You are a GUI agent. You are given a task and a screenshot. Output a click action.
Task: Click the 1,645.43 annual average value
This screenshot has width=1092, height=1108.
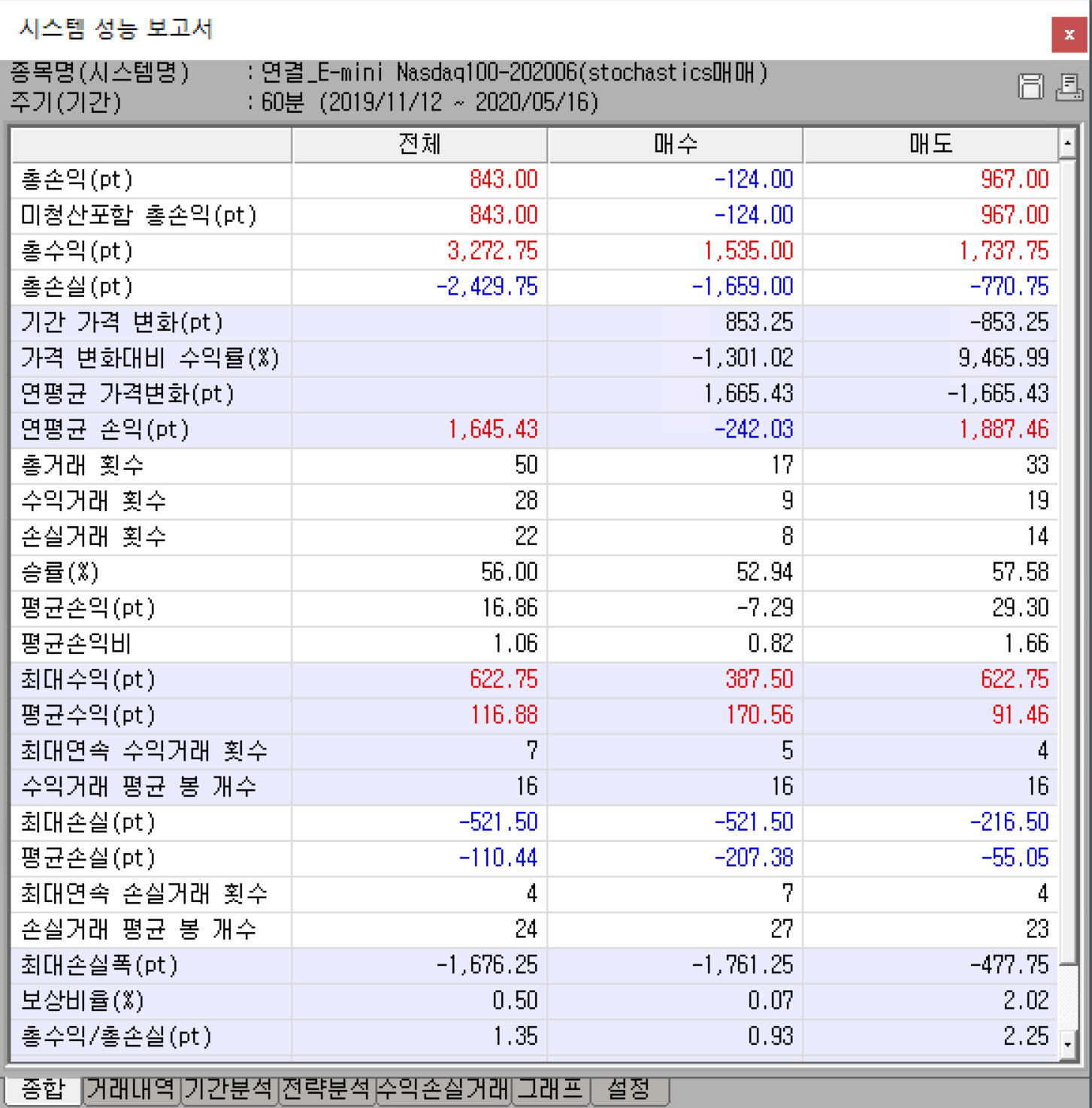[x=493, y=430]
